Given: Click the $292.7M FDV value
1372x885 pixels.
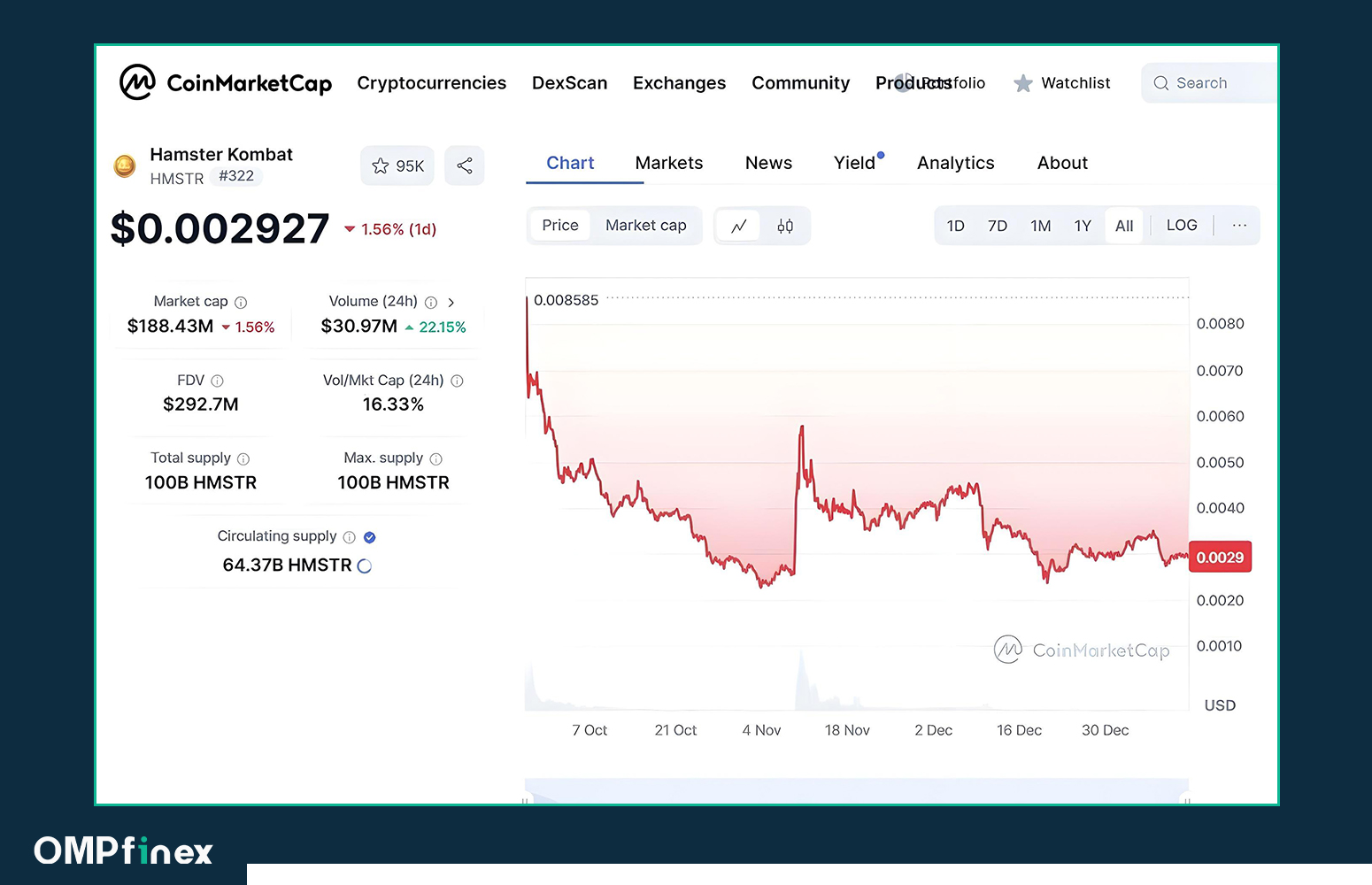Looking at the screenshot, I should point(201,404).
